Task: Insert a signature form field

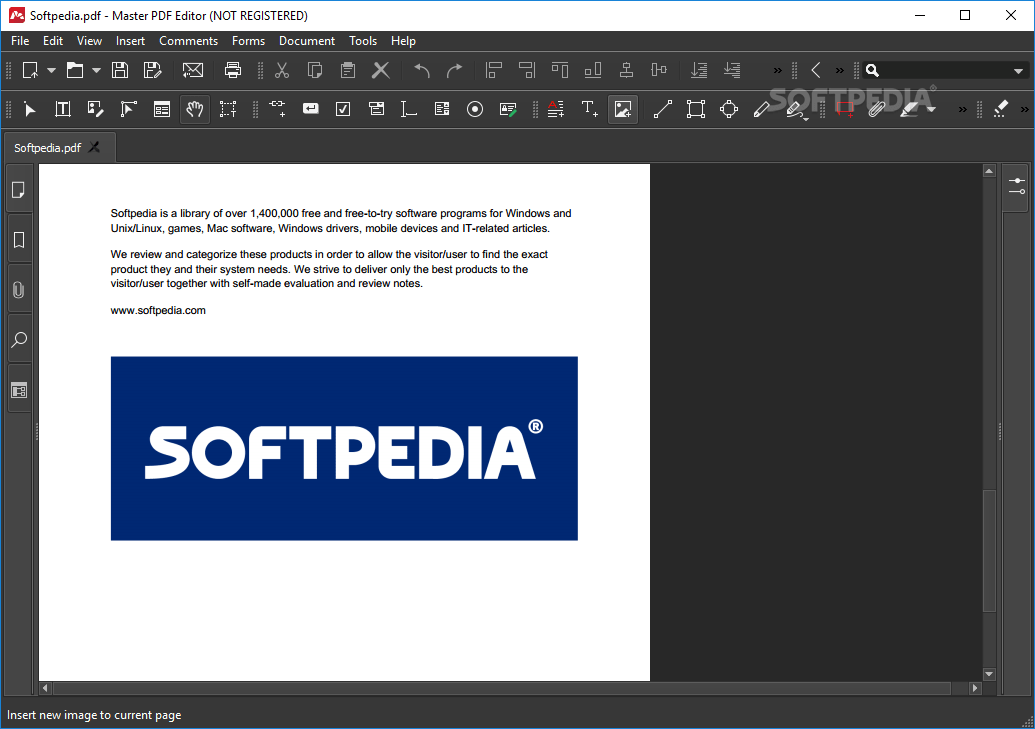Action: point(508,109)
